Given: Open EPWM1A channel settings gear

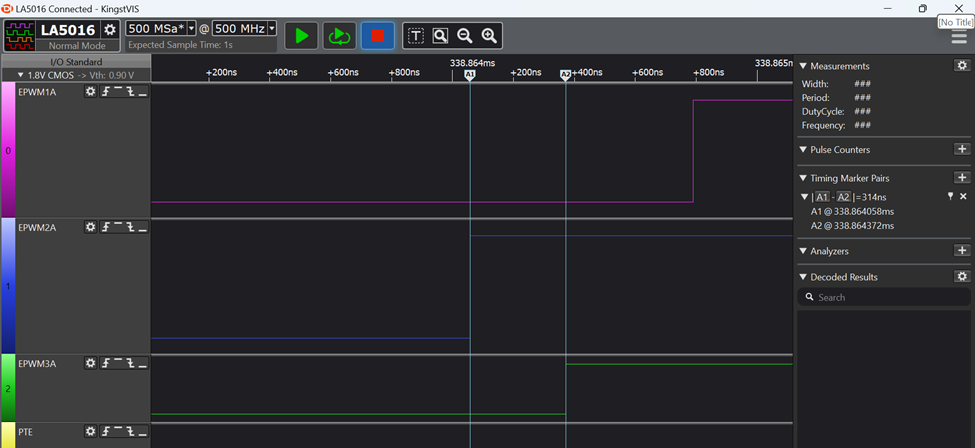Looking at the screenshot, I should tap(91, 91).
